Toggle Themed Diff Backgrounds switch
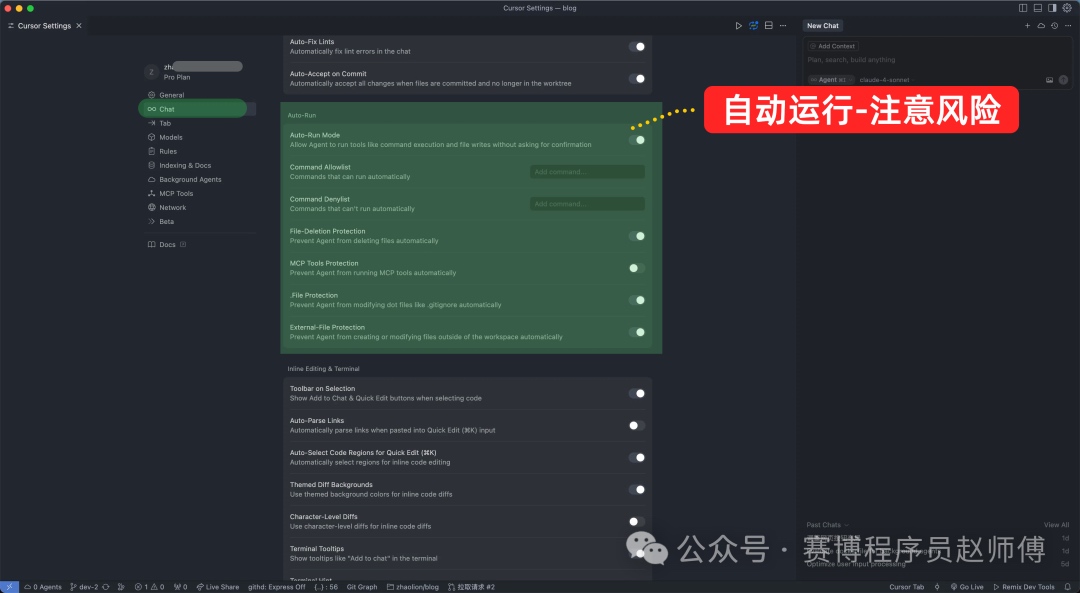This screenshot has height=593, width=1080. [x=636, y=490]
